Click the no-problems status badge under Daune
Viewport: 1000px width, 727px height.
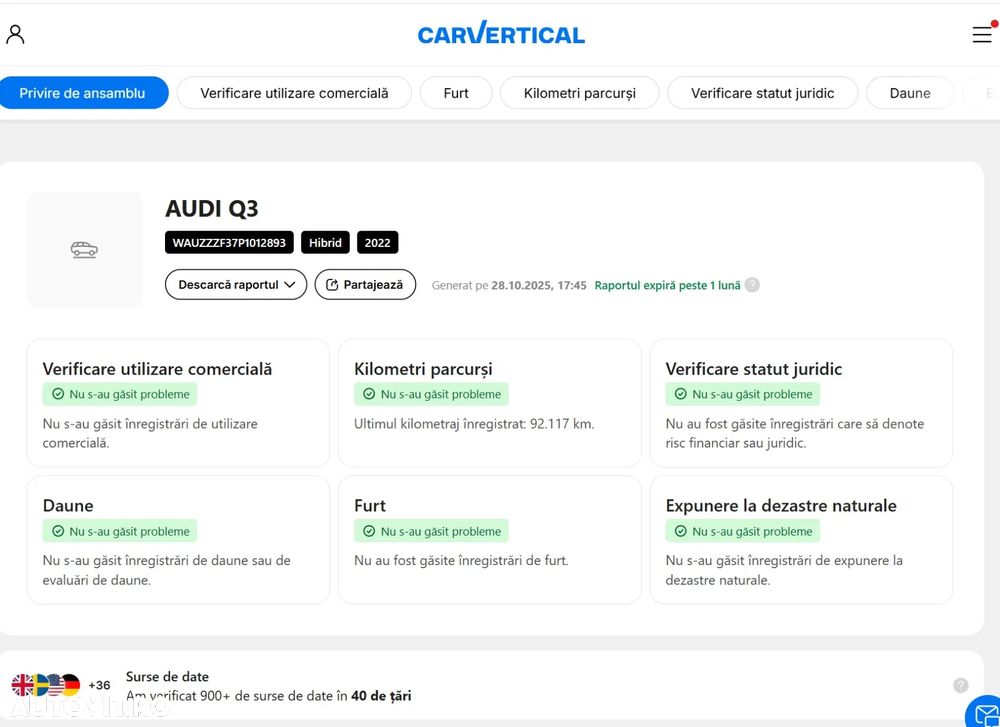tap(120, 531)
